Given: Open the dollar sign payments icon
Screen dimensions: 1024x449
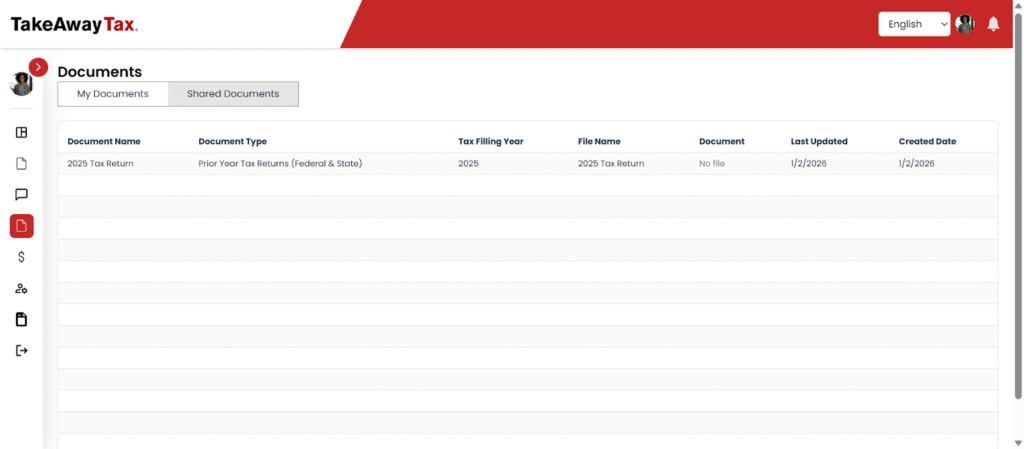Looking at the screenshot, I should pyautogui.click(x=22, y=257).
